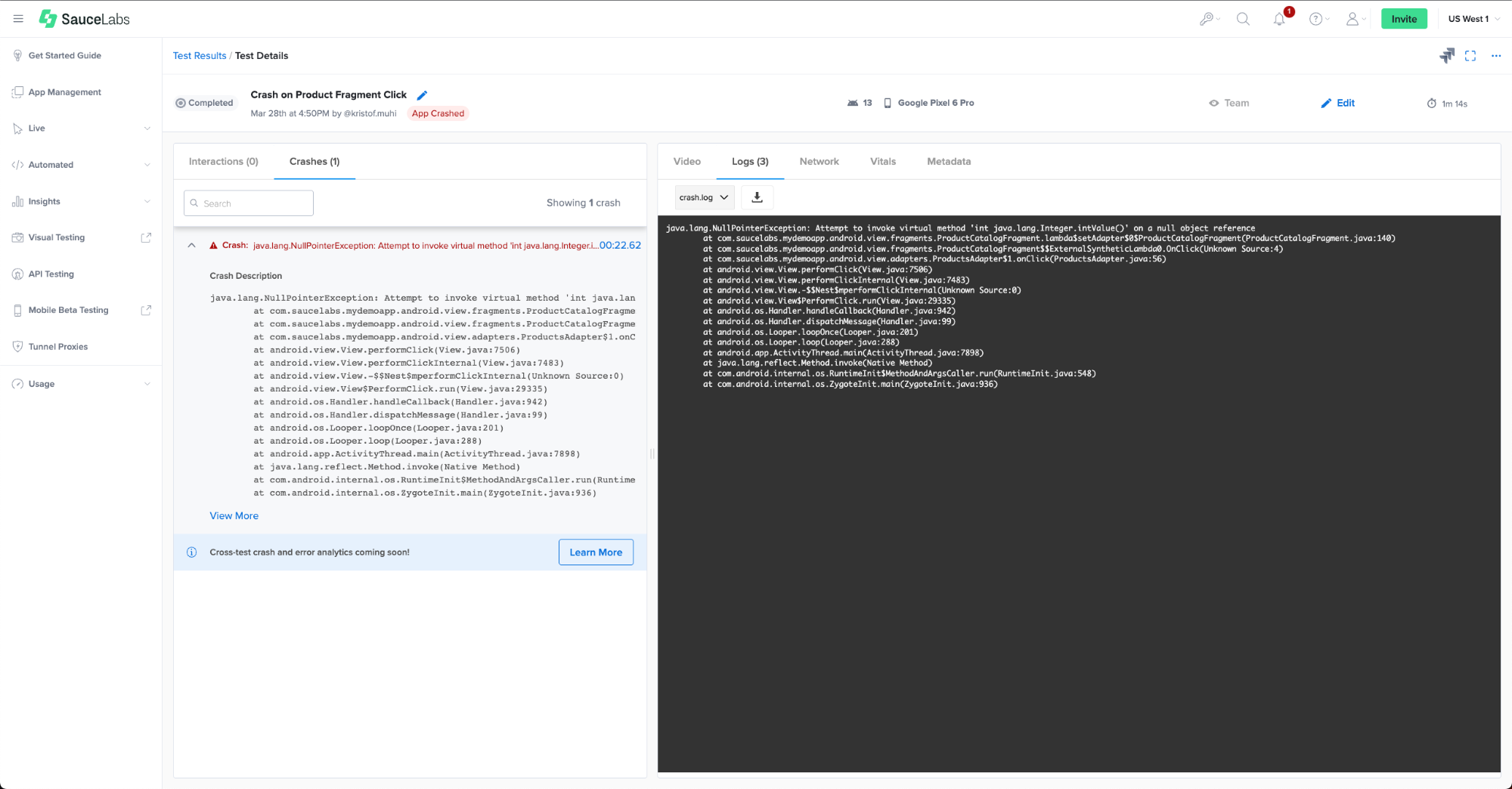
Task: Click the info icon in analytics banner
Action: pyautogui.click(x=192, y=552)
